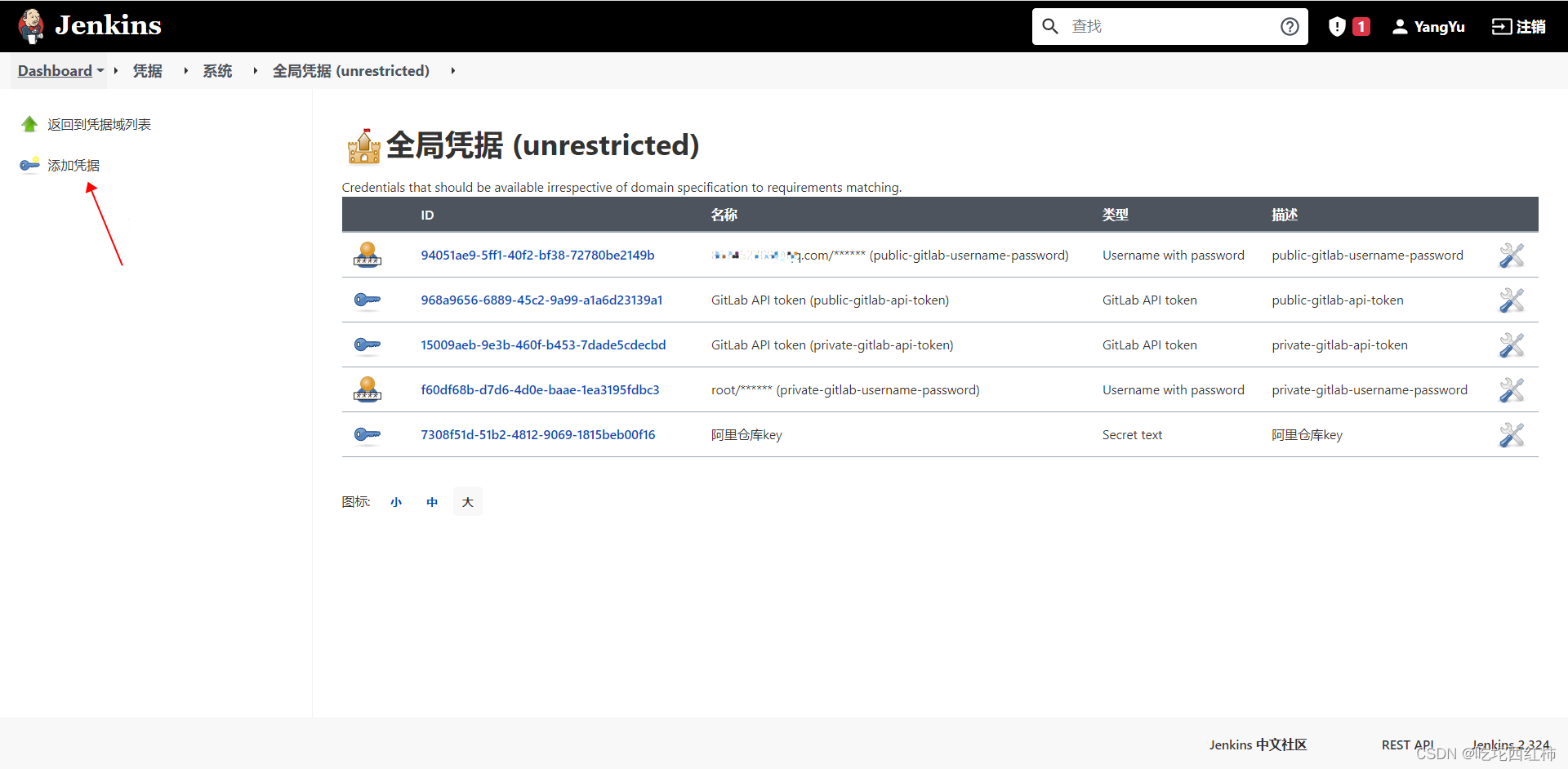
Task: Click the 'Secret text' type cell
Action: [x=1132, y=434]
